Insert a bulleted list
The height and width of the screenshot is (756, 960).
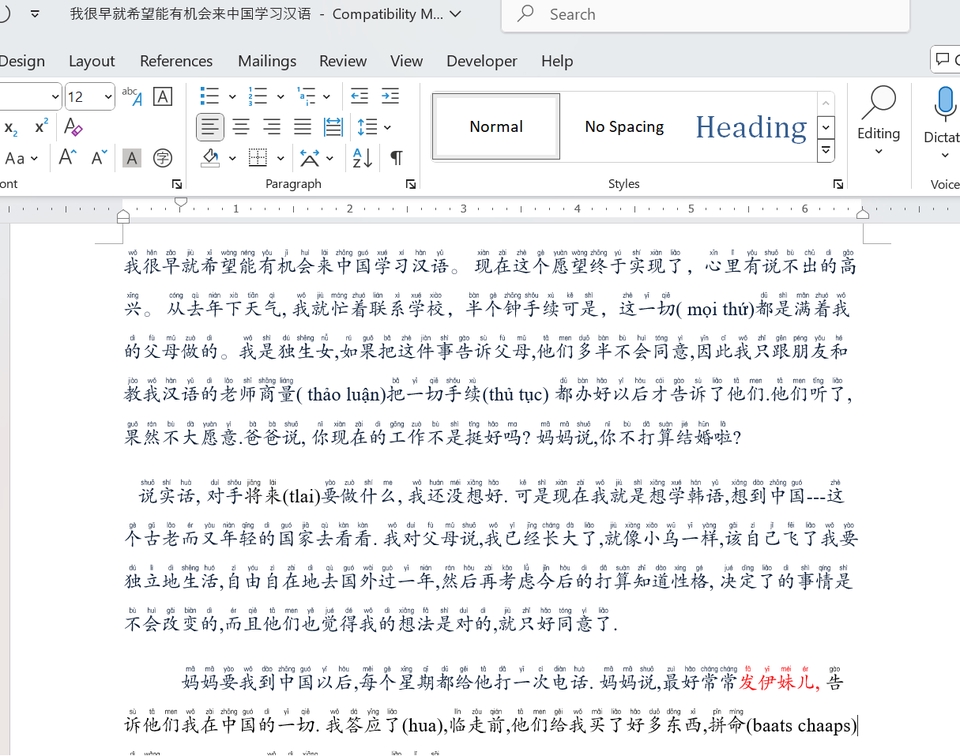(209, 96)
